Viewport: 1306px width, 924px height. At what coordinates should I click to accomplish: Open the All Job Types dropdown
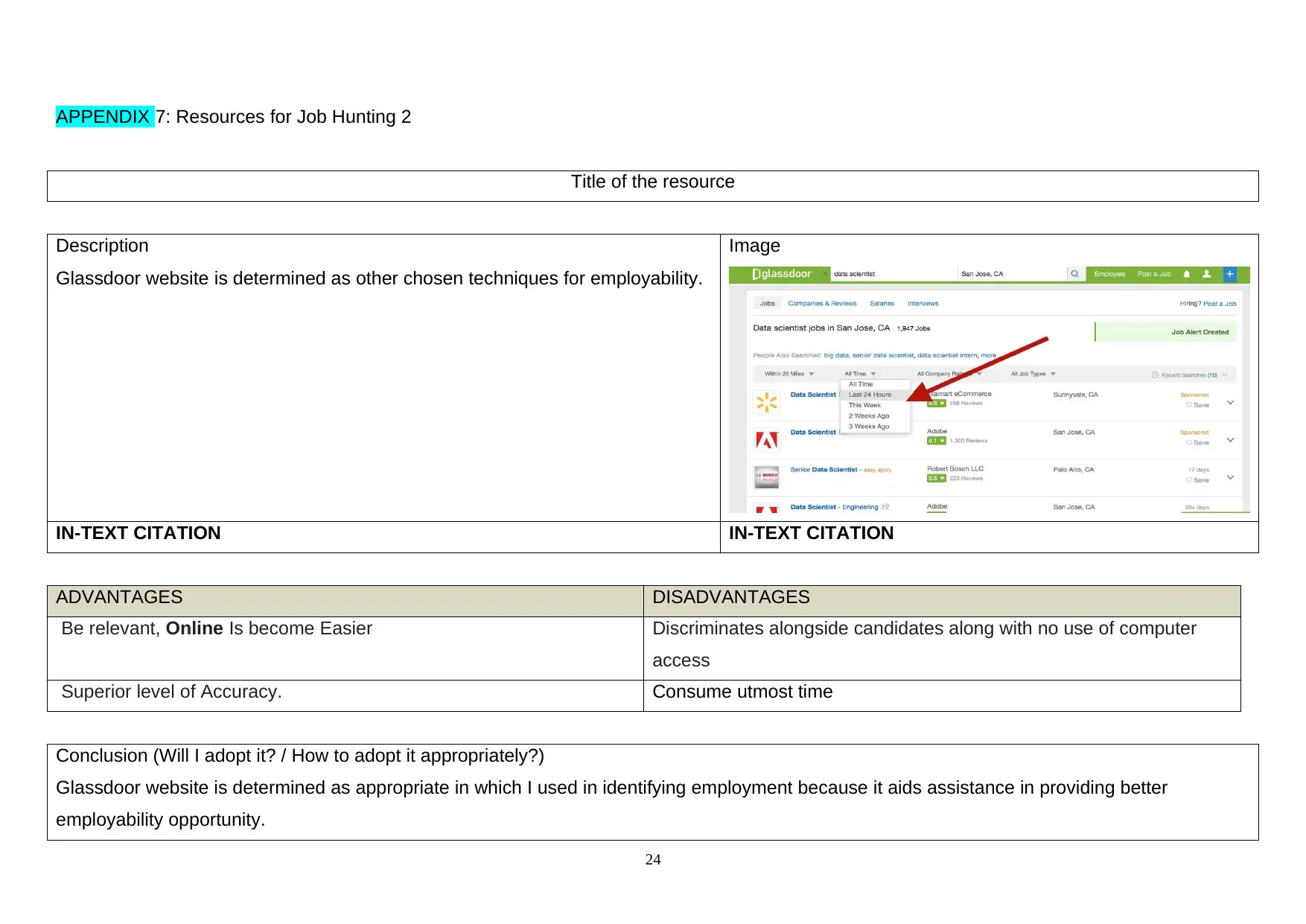click(x=1033, y=374)
